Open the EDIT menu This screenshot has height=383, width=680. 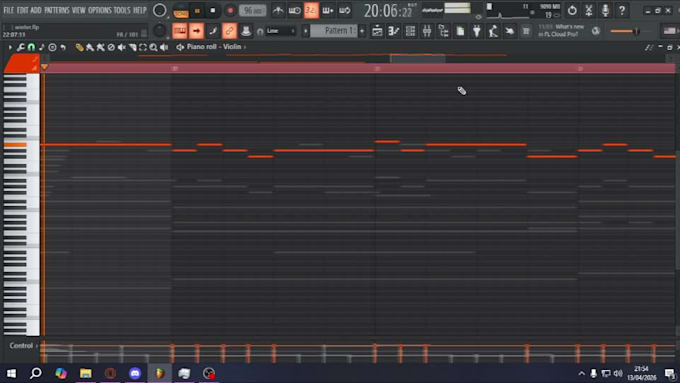(x=23, y=10)
